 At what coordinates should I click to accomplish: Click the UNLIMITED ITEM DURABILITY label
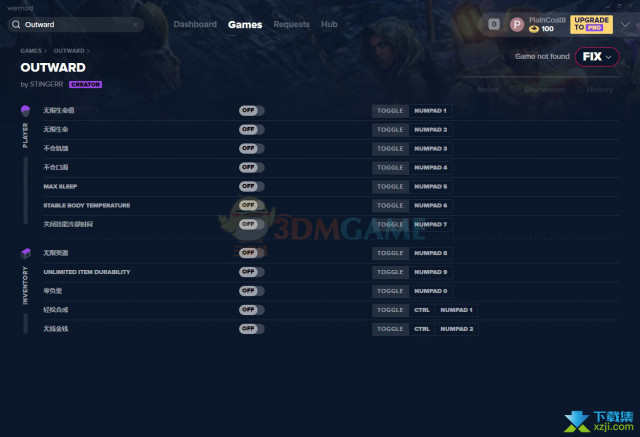pyautogui.click(x=87, y=272)
